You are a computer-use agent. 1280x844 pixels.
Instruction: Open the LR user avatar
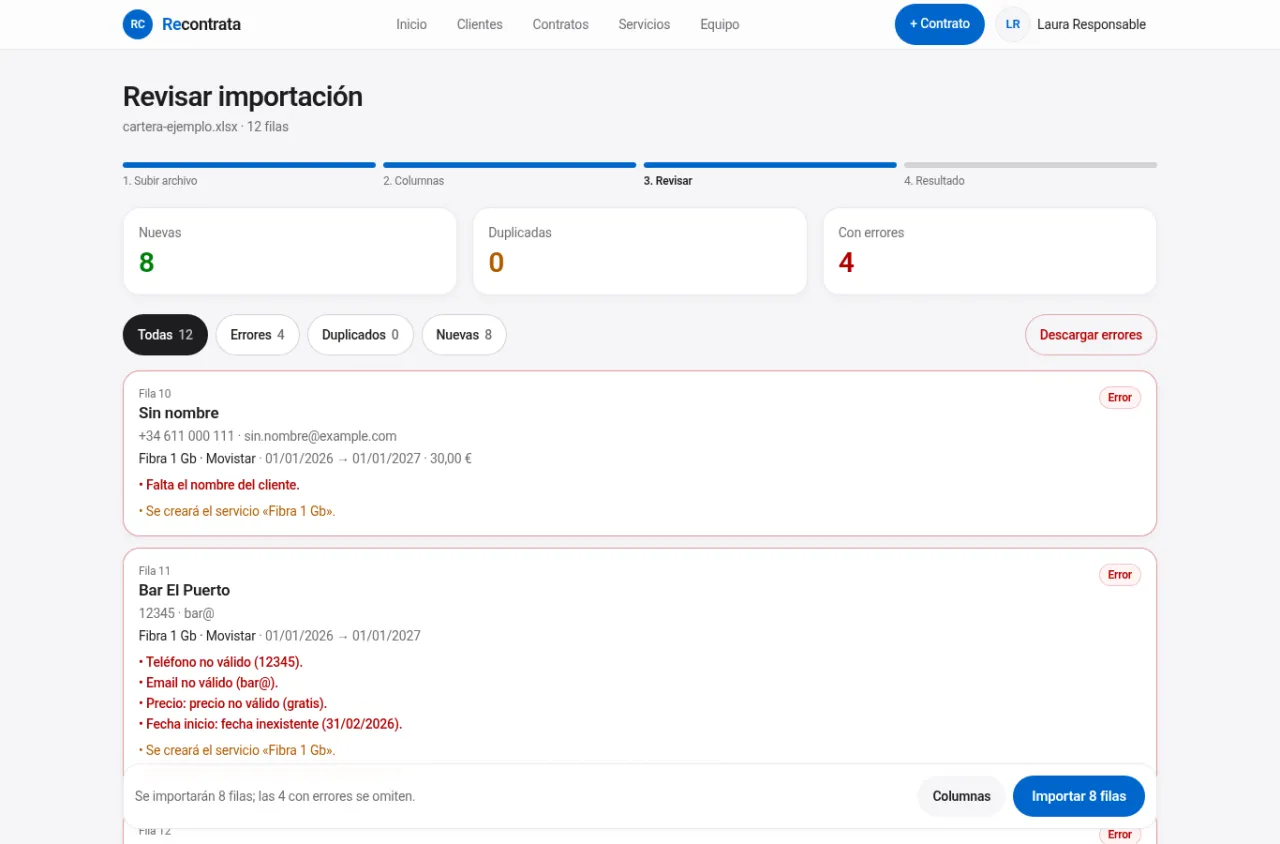coord(1013,24)
